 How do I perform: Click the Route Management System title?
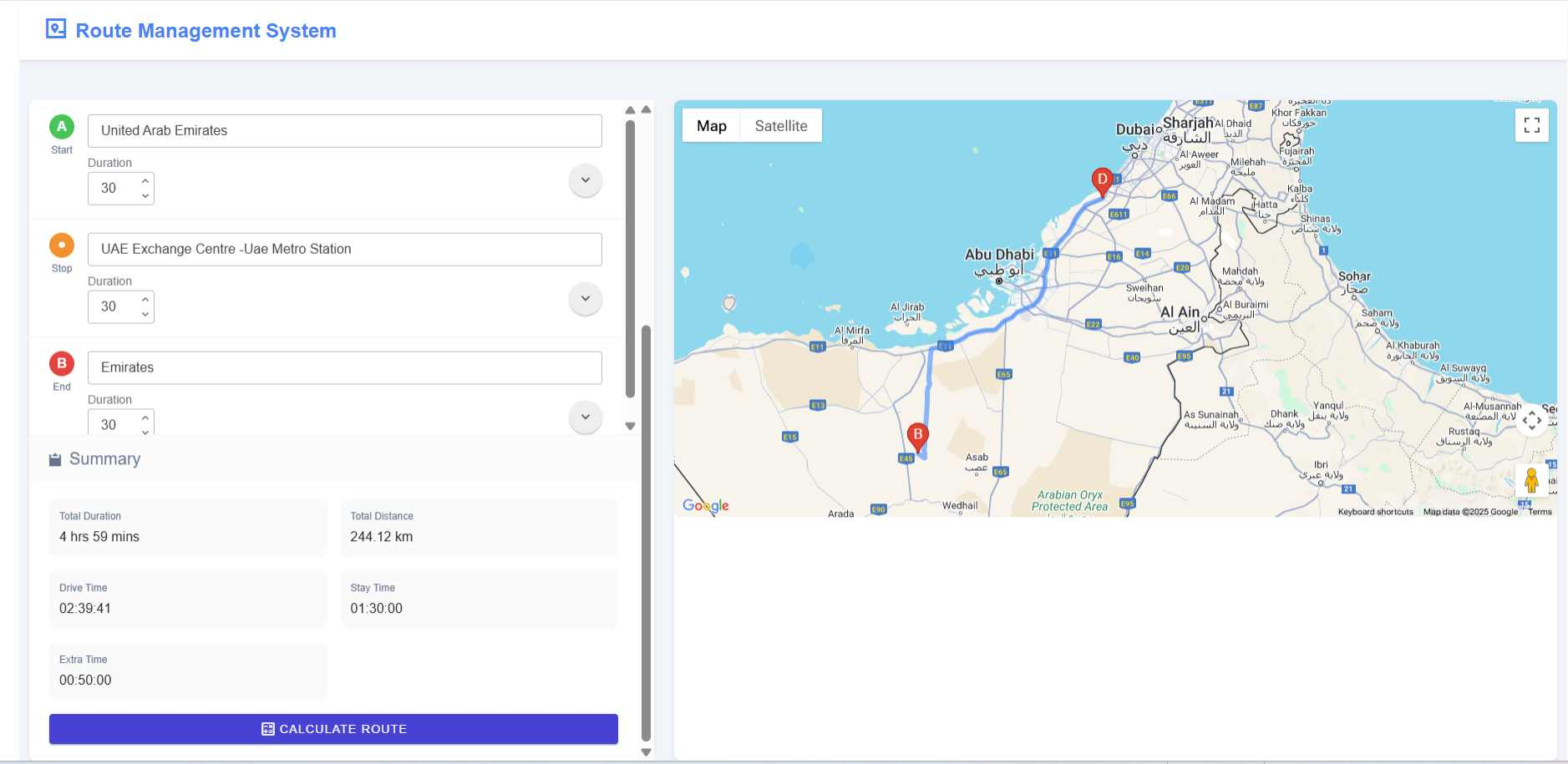pos(206,31)
